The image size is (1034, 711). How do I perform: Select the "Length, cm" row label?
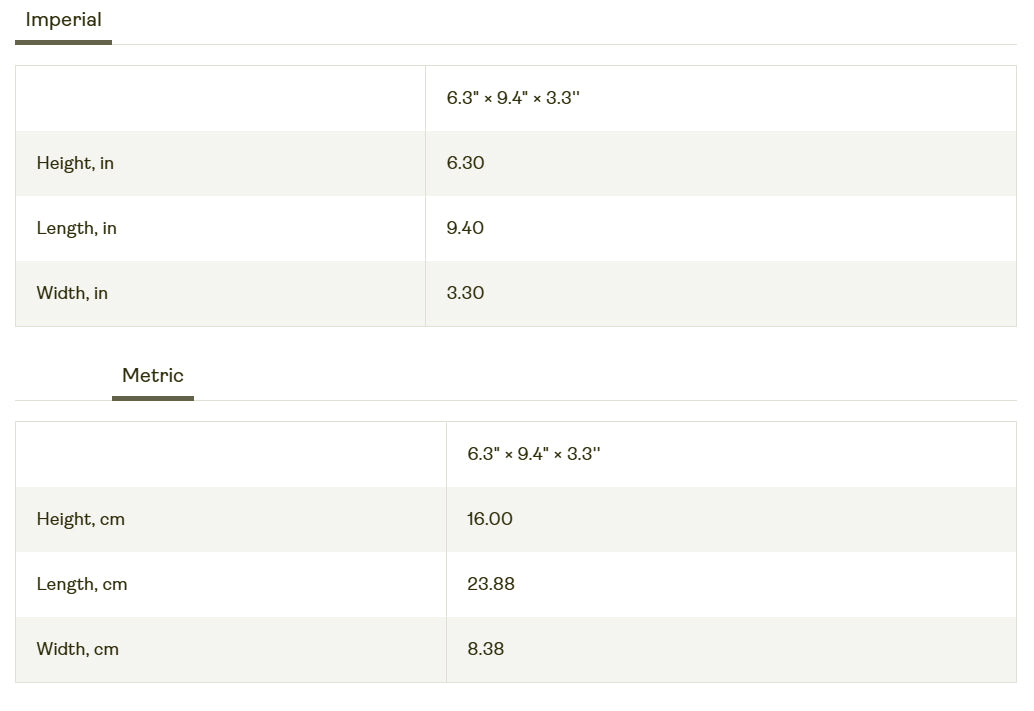[x=82, y=584]
